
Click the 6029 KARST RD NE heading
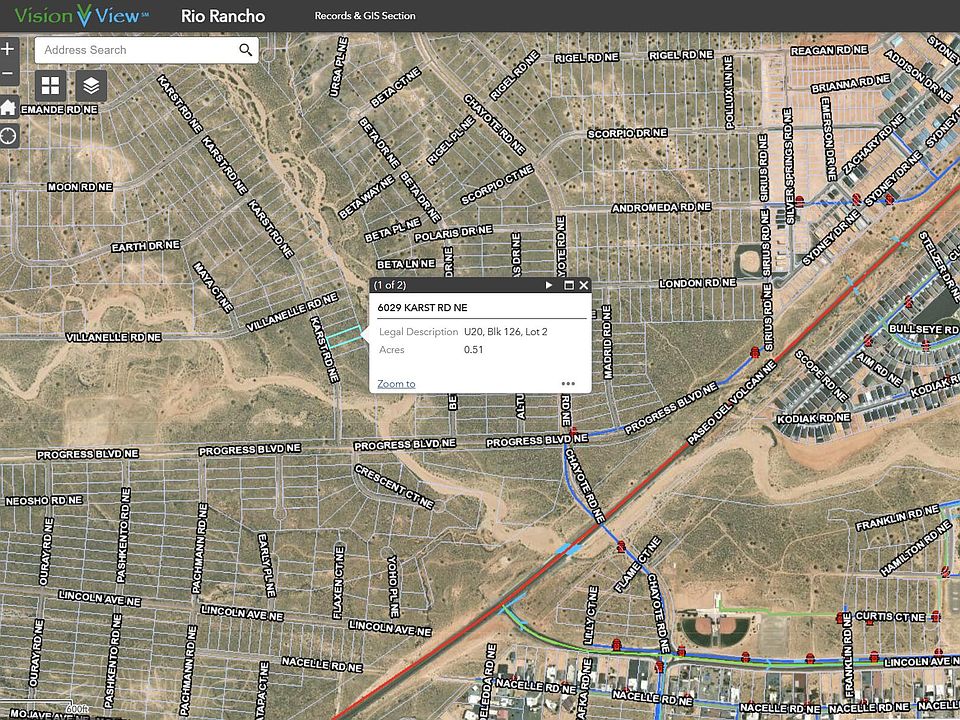coord(422,307)
